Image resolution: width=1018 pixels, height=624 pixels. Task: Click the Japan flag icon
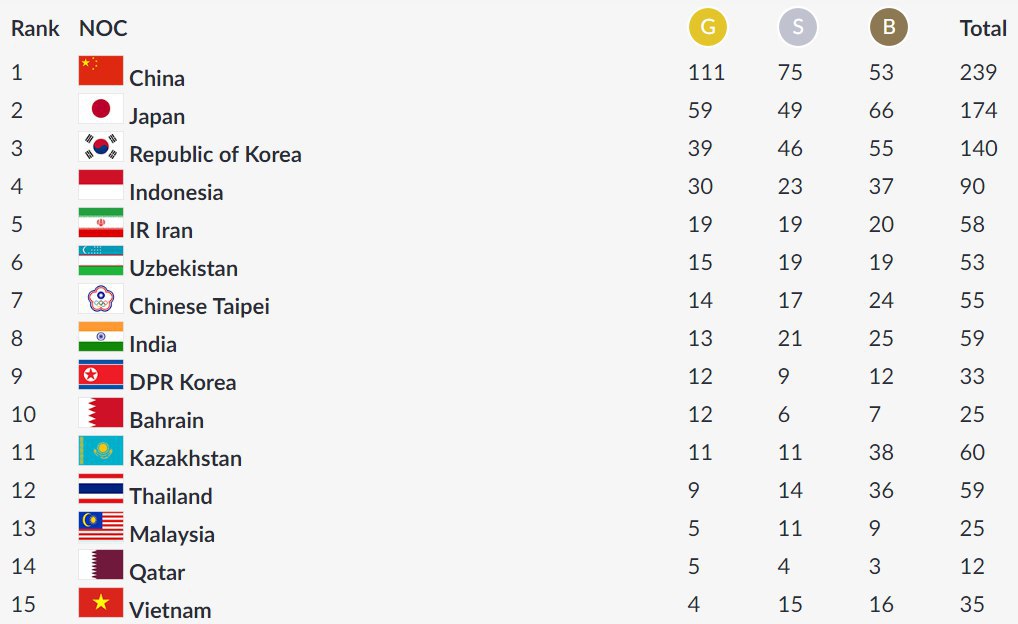tap(101, 109)
